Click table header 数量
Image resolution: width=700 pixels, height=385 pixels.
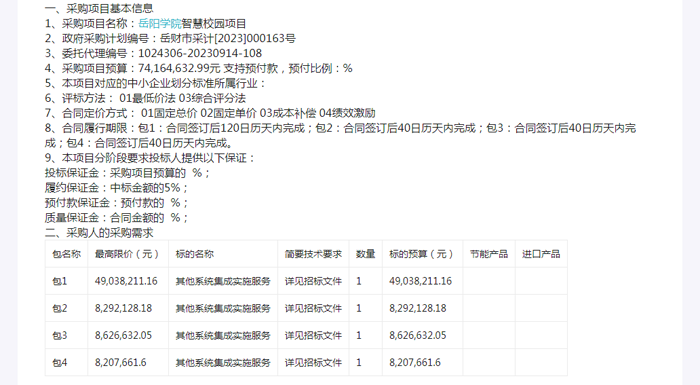pyautogui.click(x=366, y=254)
